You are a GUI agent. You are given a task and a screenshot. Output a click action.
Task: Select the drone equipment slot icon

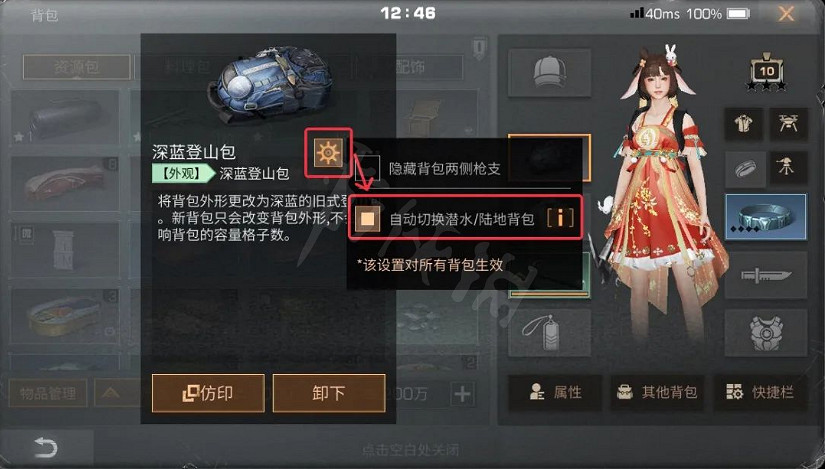click(x=788, y=124)
